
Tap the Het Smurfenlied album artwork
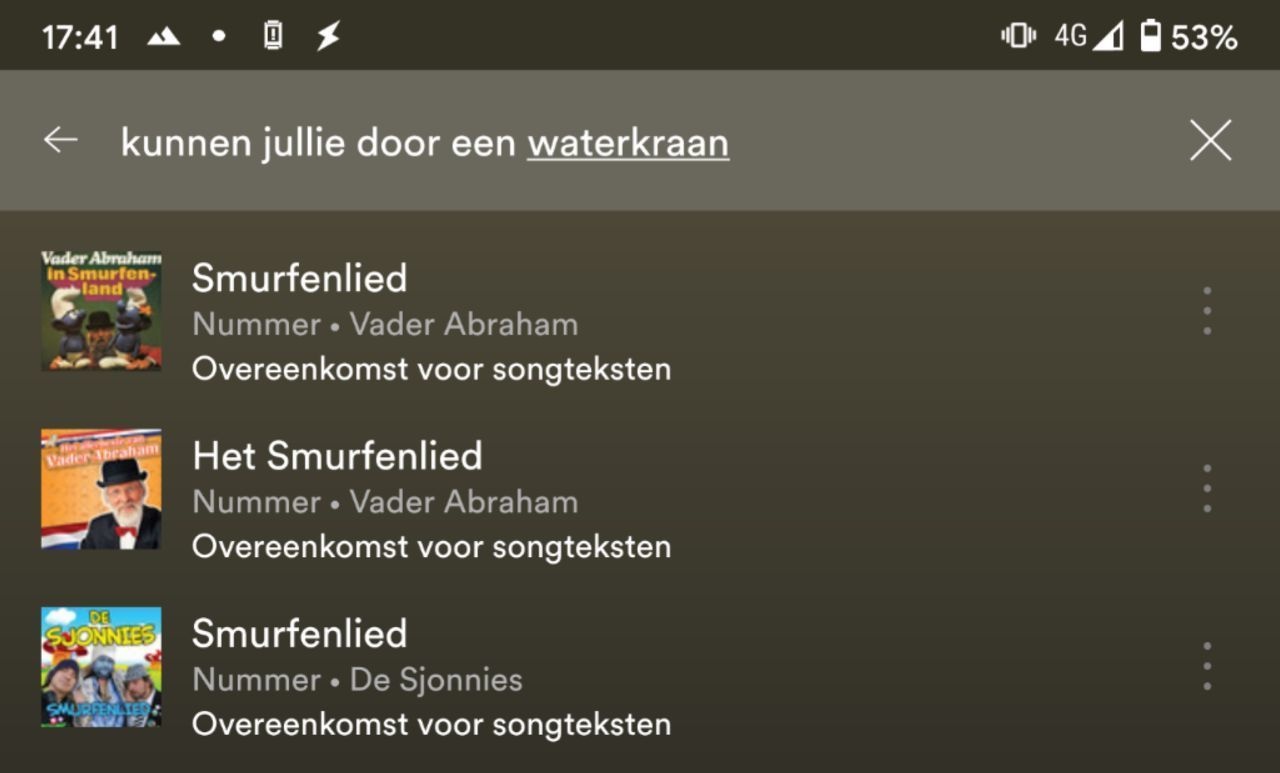(101, 489)
